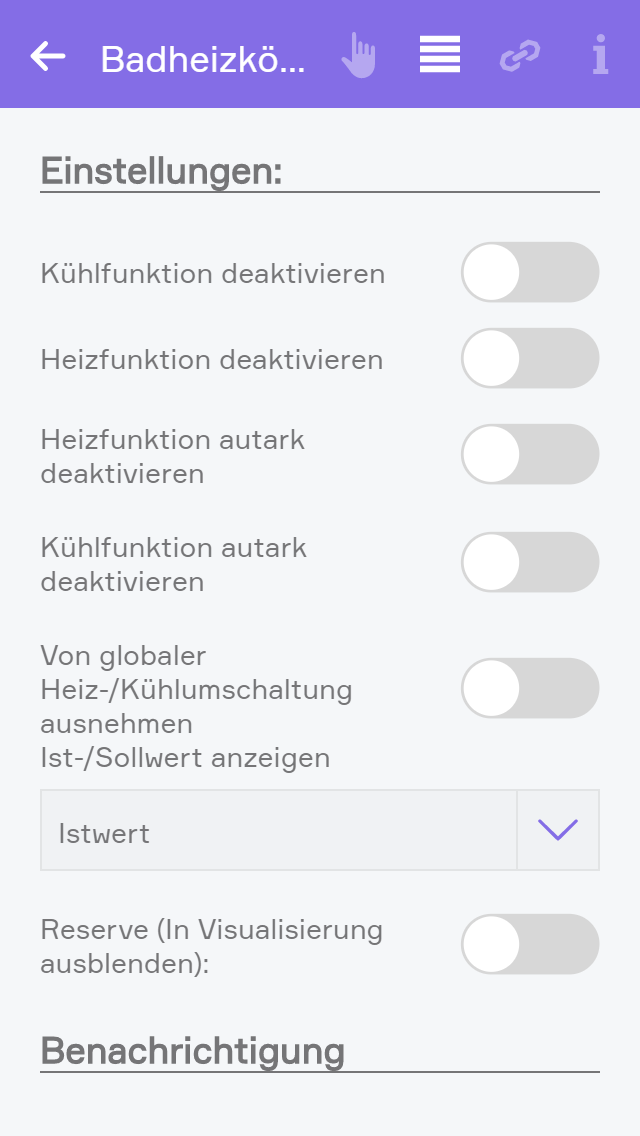The width and height of the screenshot is (640, 1136).
Task: Click the Reserve (In Visualisierung ausblenden) label
Action: (x=212, y=947)
